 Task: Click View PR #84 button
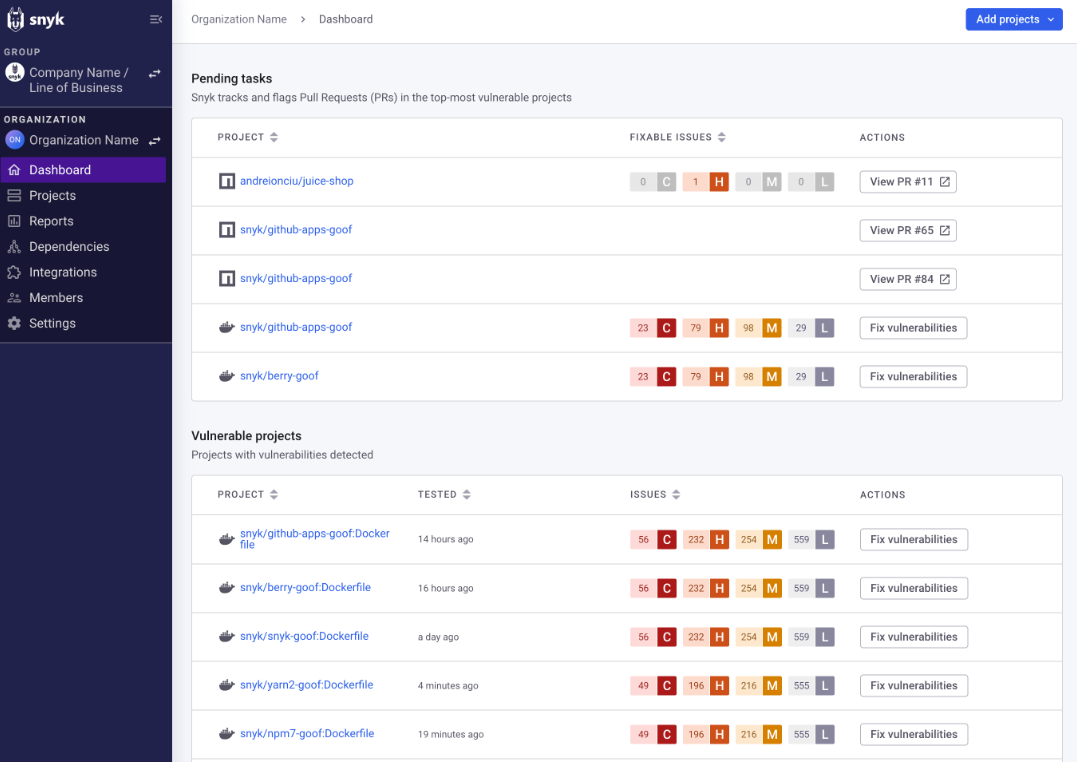point(908,280)
